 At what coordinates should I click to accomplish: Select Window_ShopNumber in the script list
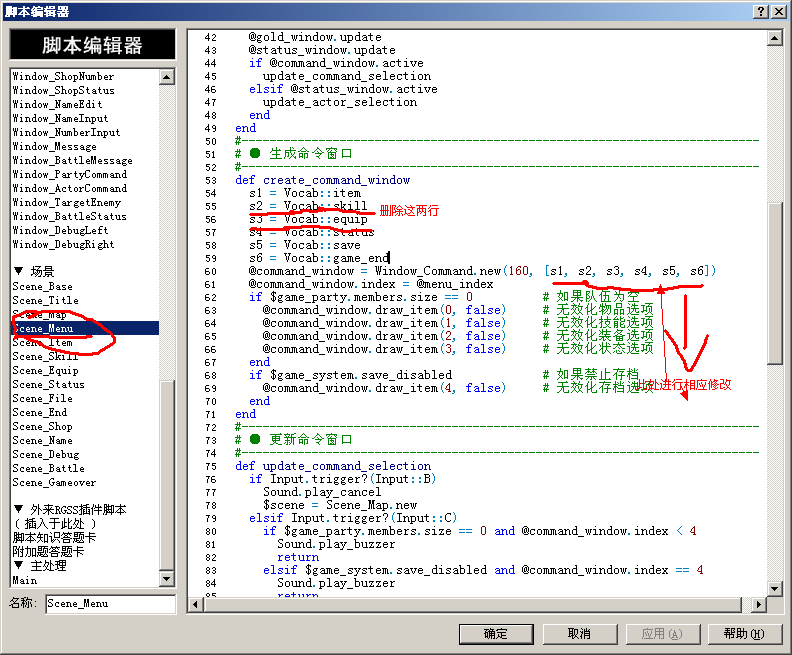[x=63, y=76]
